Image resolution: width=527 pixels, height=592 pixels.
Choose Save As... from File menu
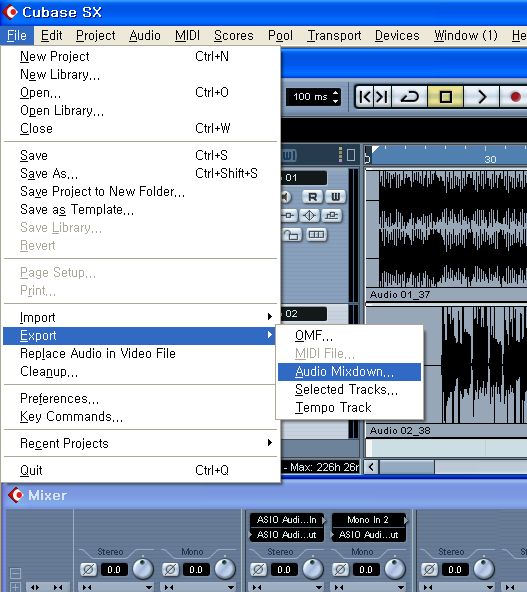pyautogui.click(x=139, y=174)
